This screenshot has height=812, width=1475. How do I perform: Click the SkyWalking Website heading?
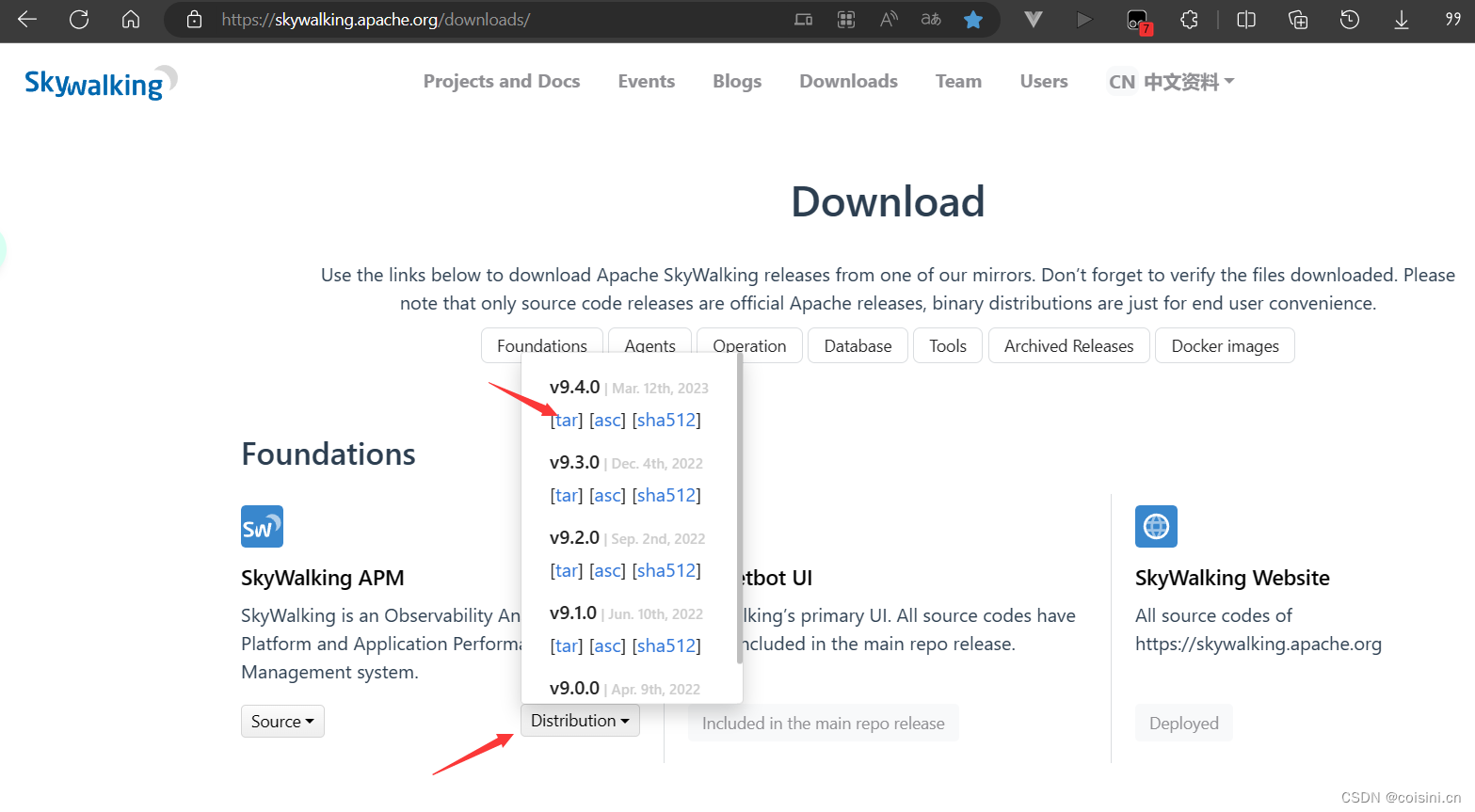coord(1232,578)
